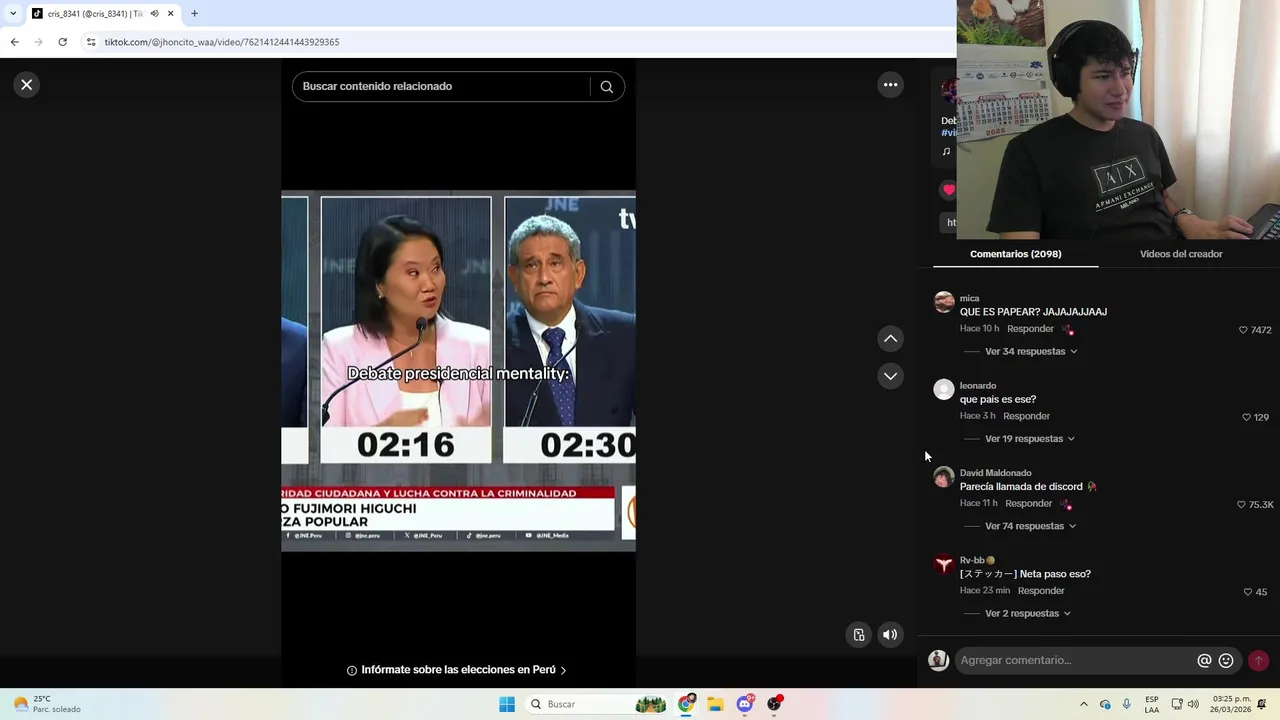
Task: Like mica's comment with heart icon
Action: coord(1243,330)
